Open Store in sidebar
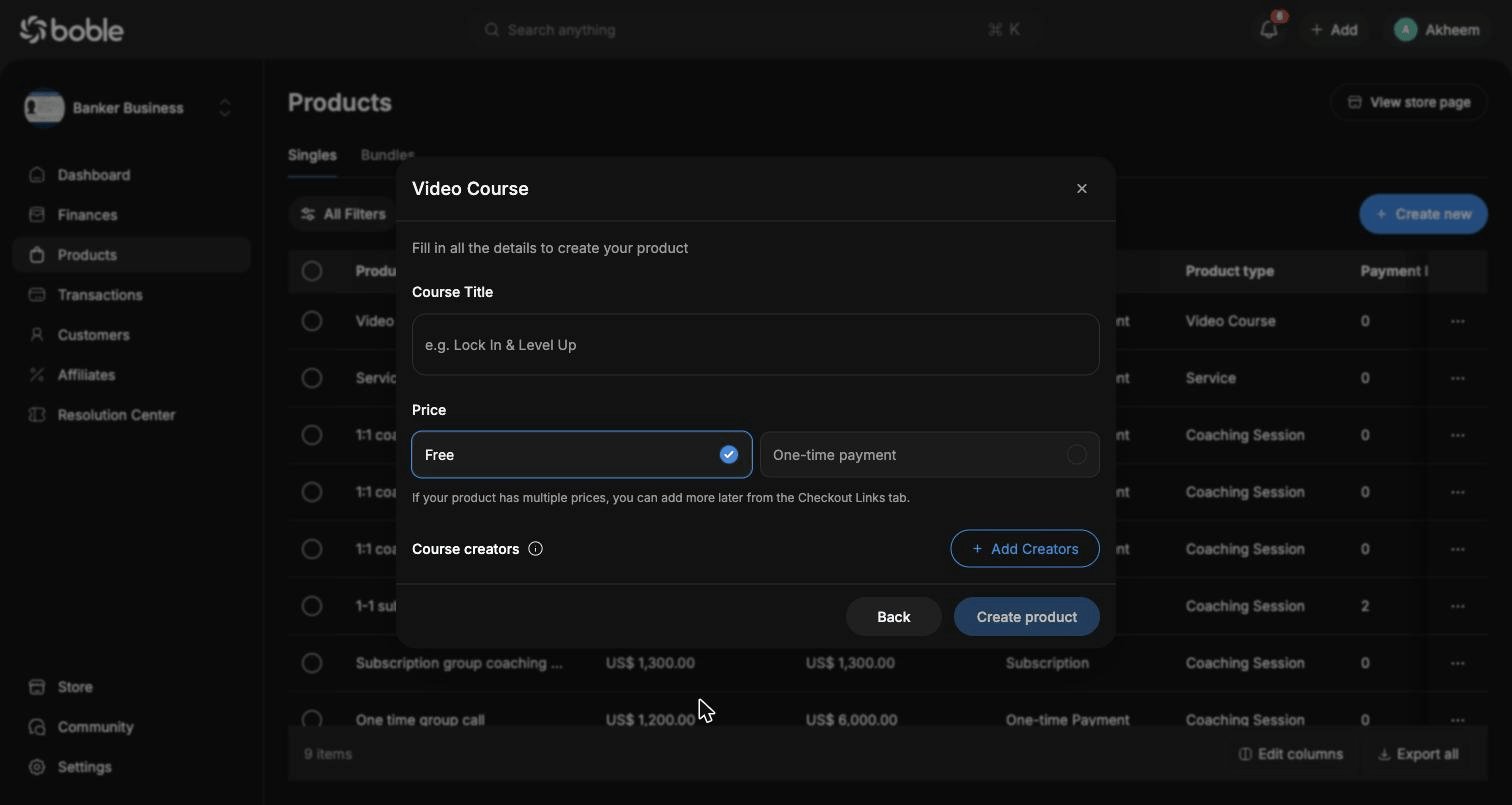This screenshot has height=805, width=1512. pos(131,687)
